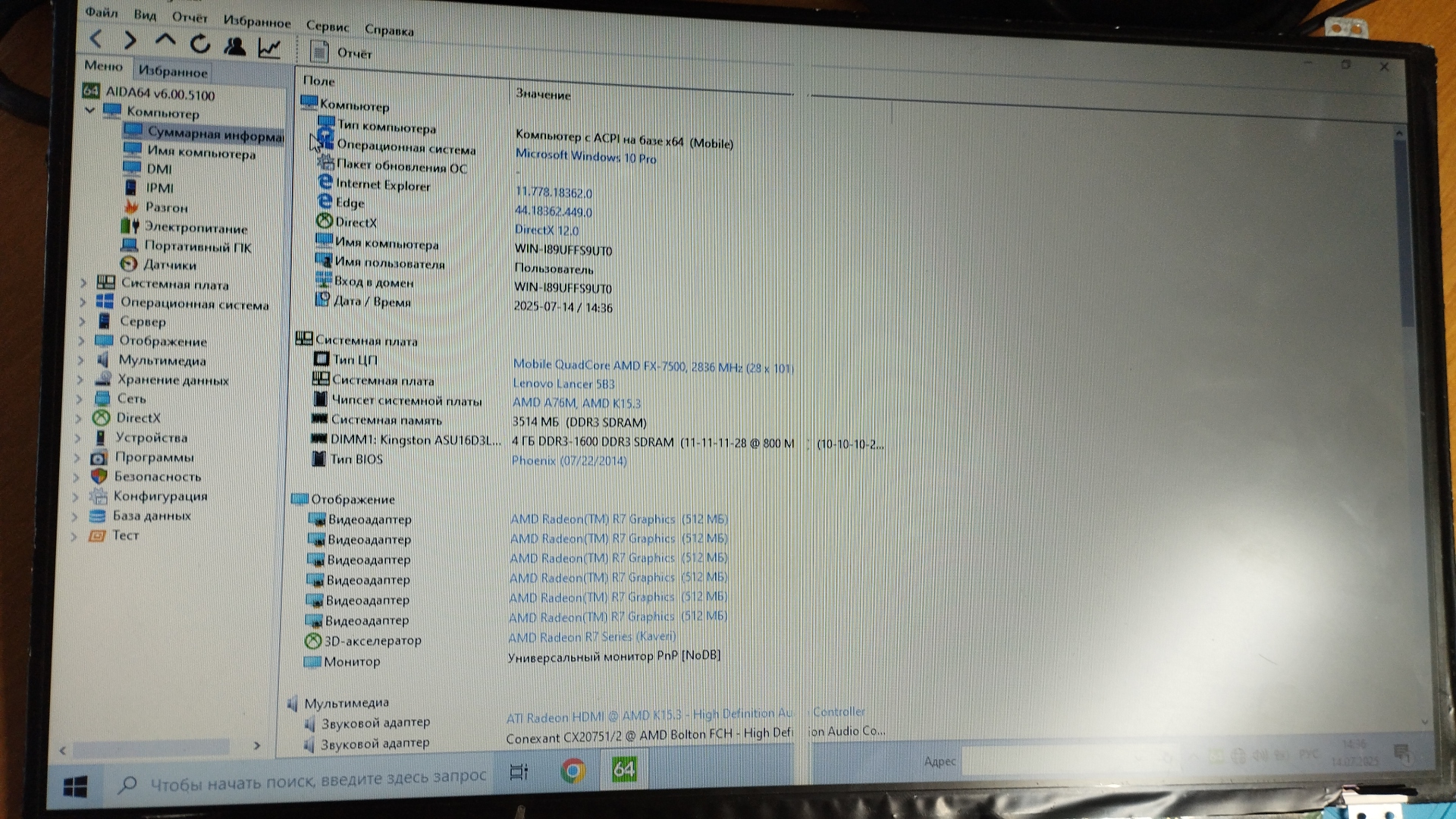Screen dimensions: 1456x819
Task: Go up one level with Up arrow
Action: pyautogui.click(x=165, y=41)
